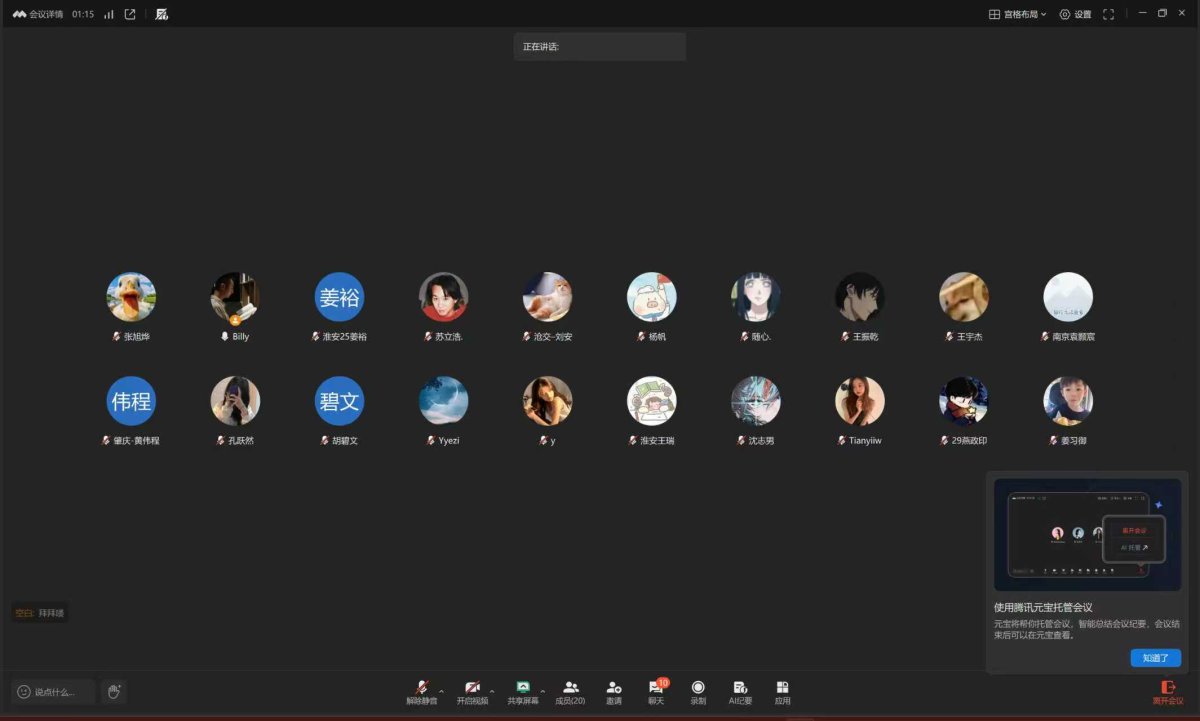Click the red 离开会议 leave button
The image size is (1200, 721).
pyautogui.click(x=1168, y=692)
